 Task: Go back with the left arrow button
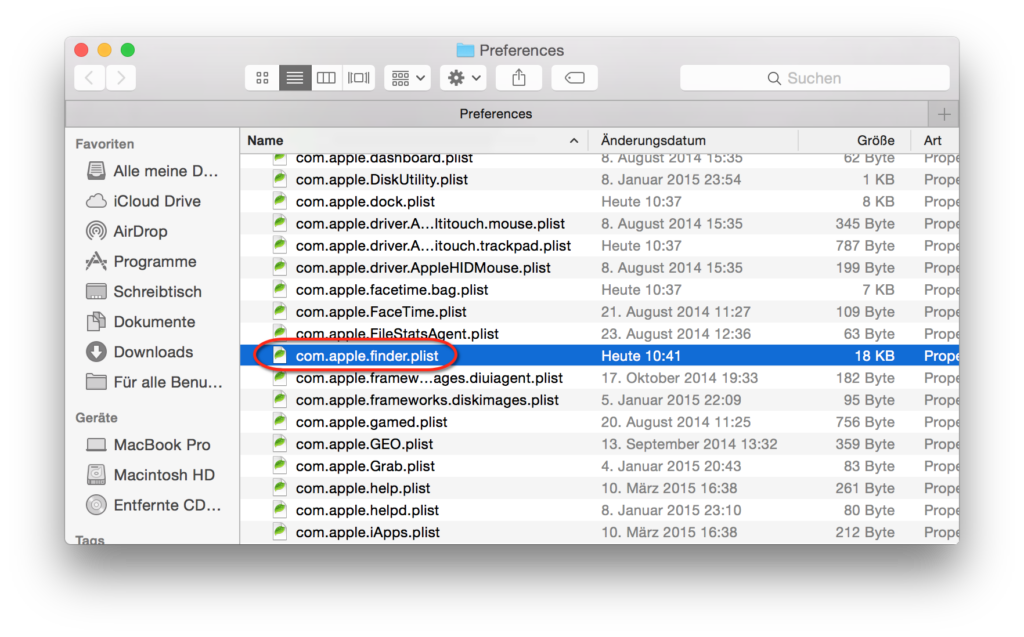pyautogui.click(x=89, y=78)
